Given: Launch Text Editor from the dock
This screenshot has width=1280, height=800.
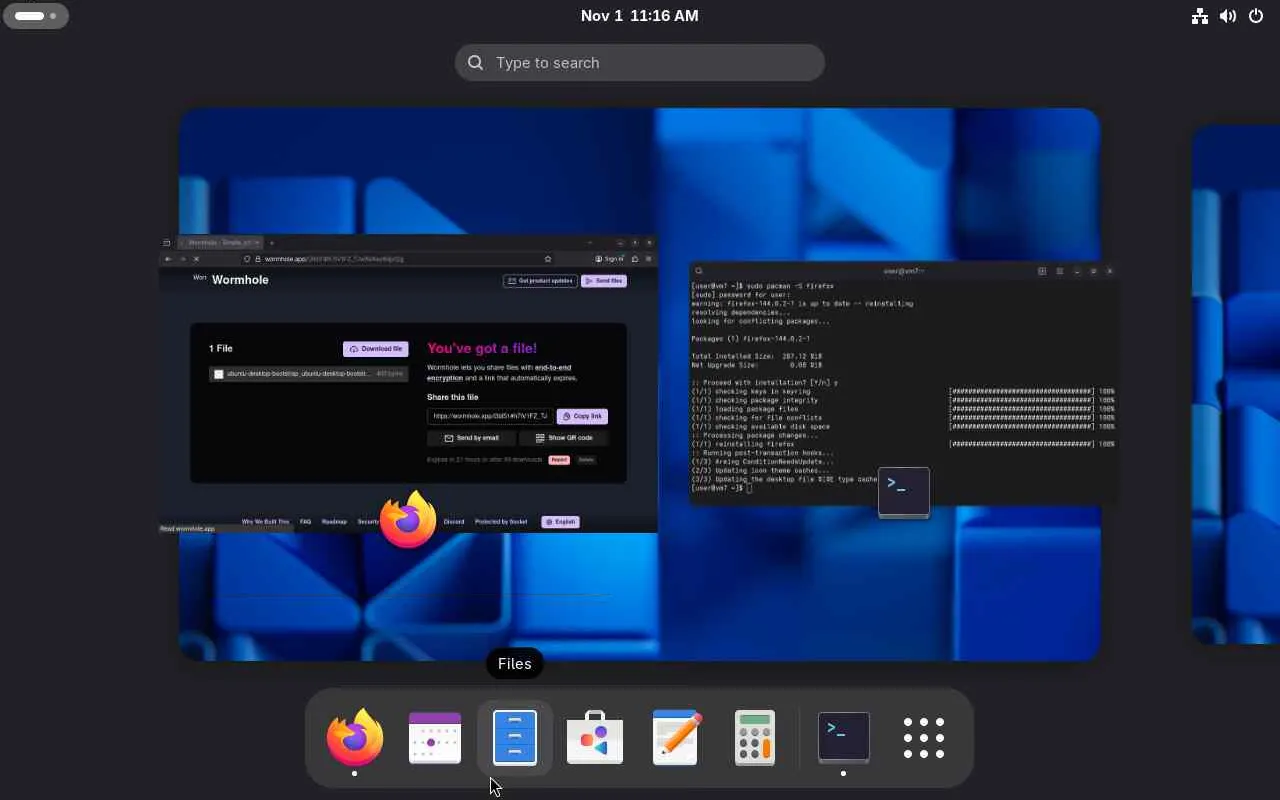Looking at the screenshot, I should click(x=675, y=738).
